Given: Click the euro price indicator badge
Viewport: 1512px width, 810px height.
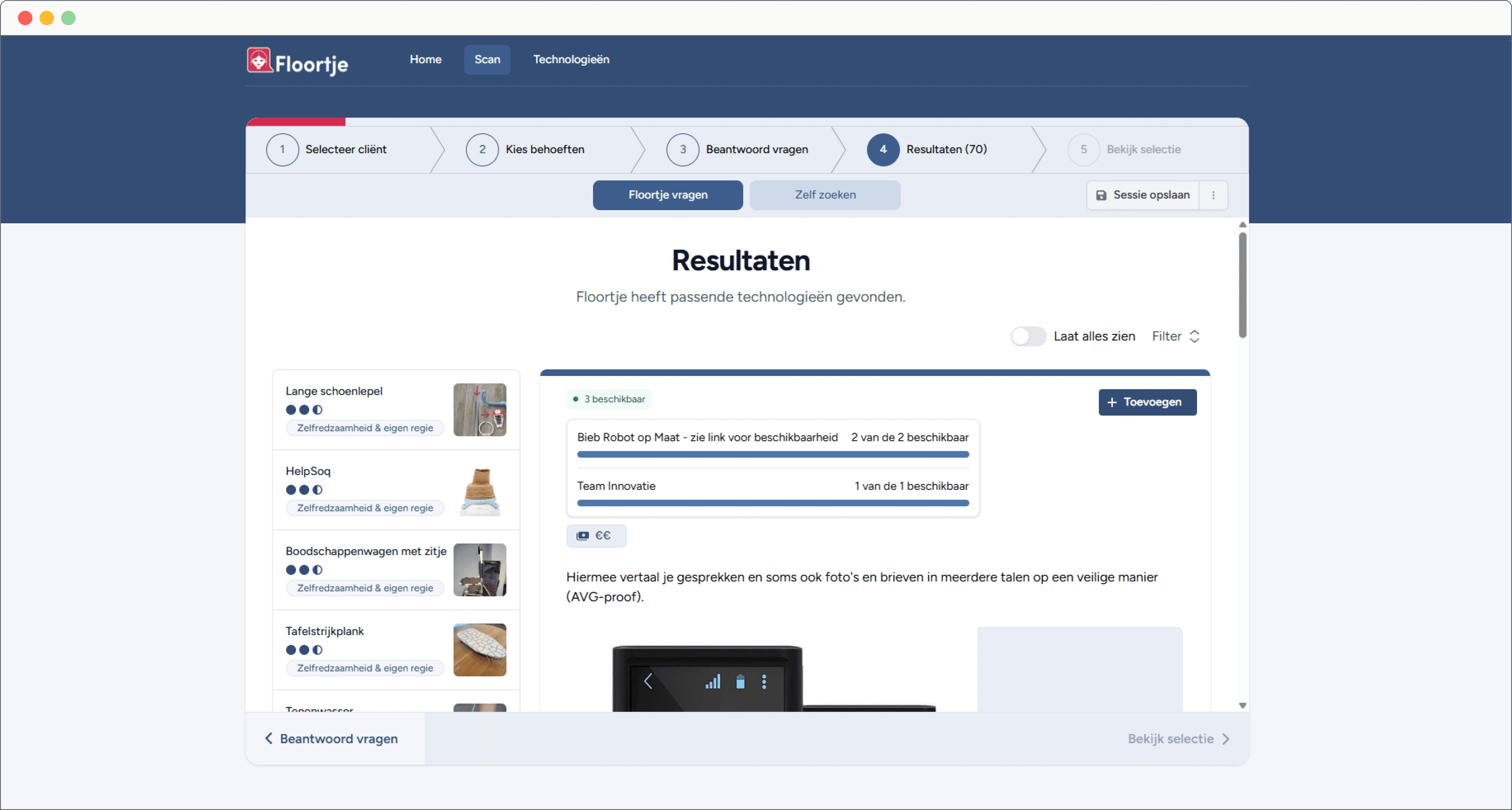Looking at the screenshot, I should [596, 535].
